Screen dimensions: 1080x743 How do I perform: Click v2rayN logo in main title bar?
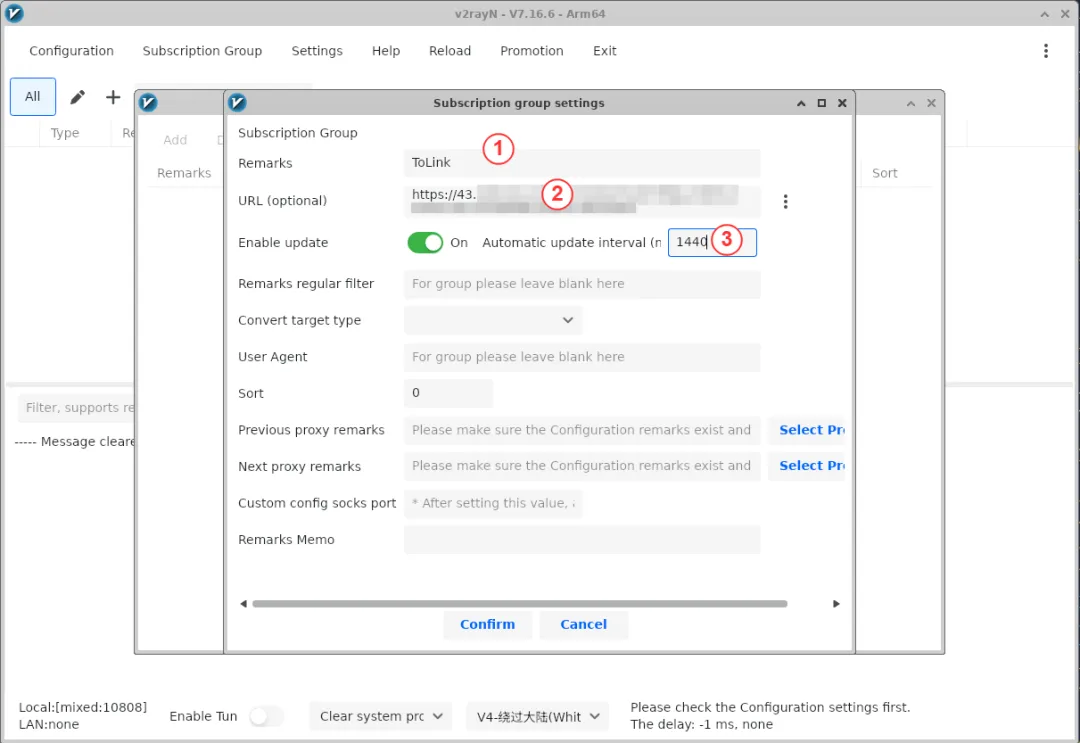pos(14,13)
